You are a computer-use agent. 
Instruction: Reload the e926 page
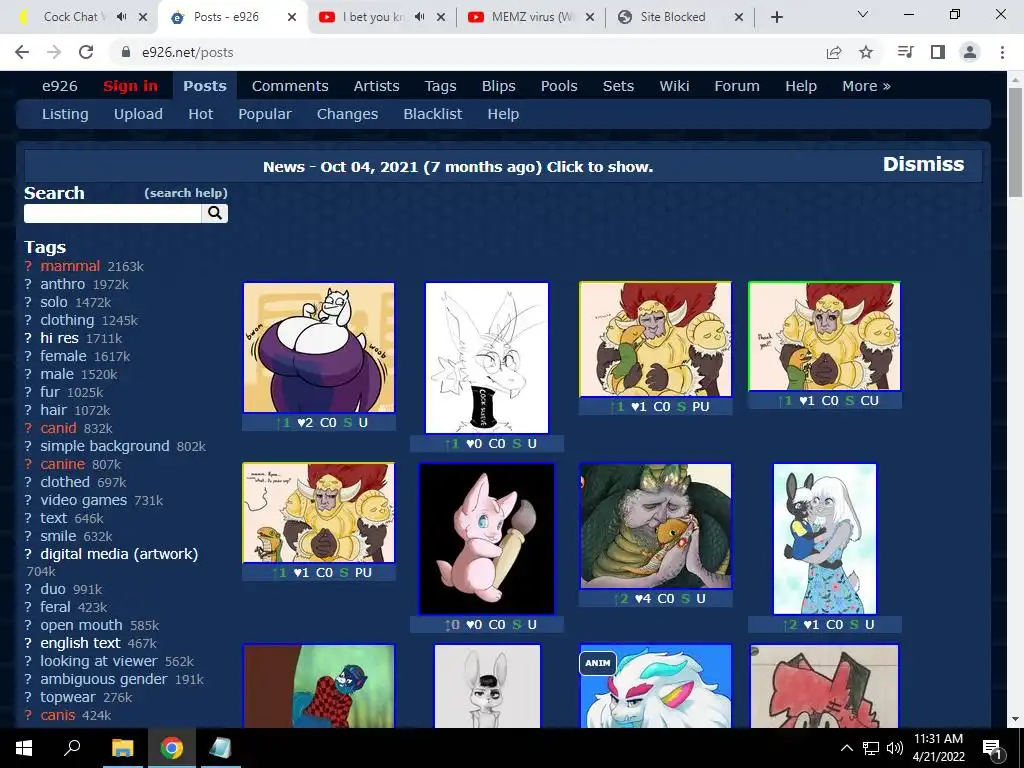pos(86,52)
